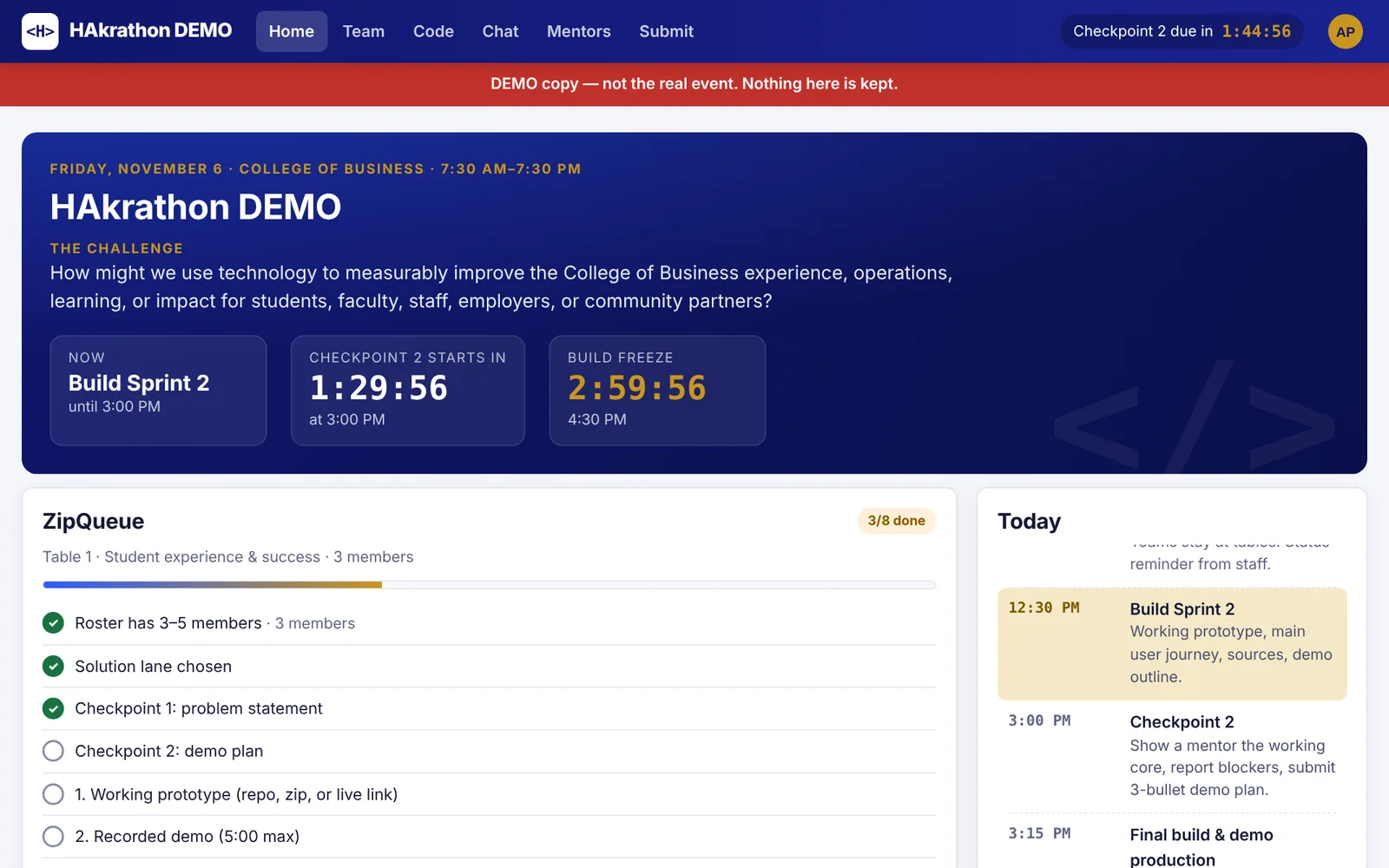Switch to the Code tab

click(x=433, y=31)
